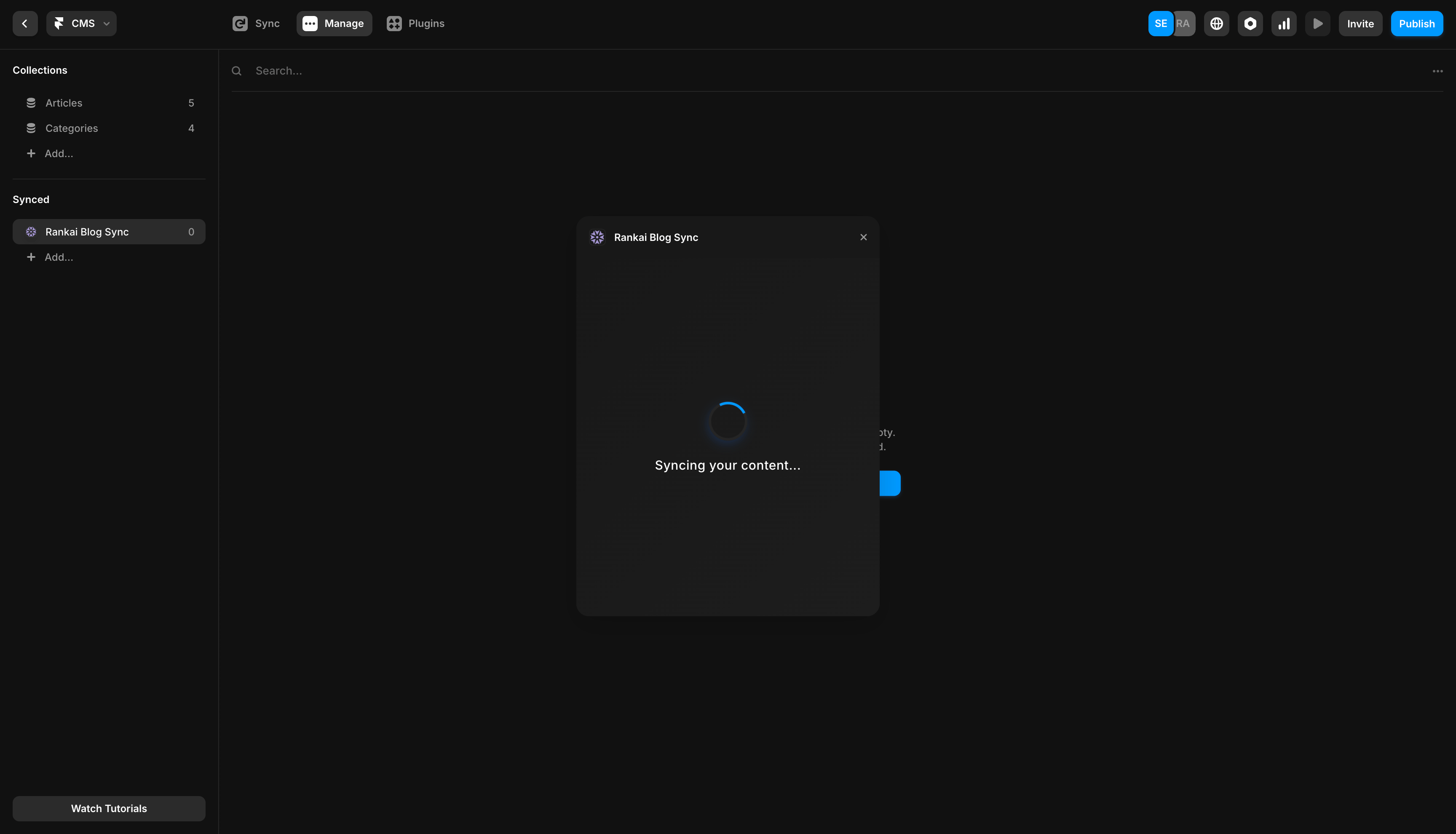Select the Articles collection
1456x834 pixels.
click(x=109, y=102)
